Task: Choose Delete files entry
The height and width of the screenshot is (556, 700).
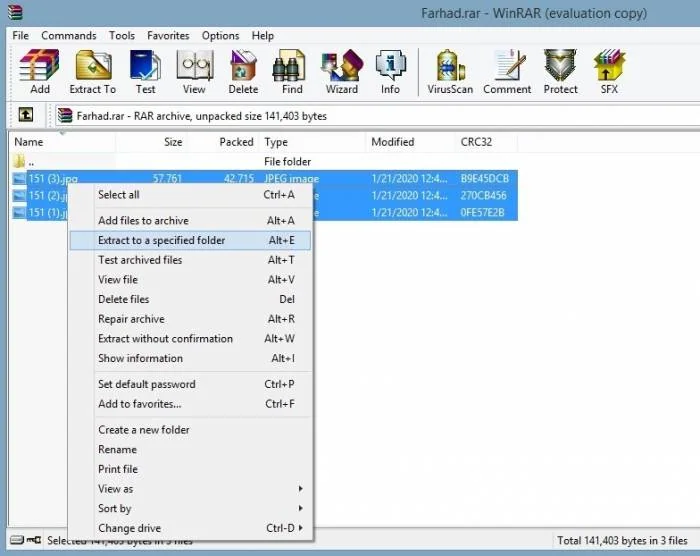Action: [191, 299]
